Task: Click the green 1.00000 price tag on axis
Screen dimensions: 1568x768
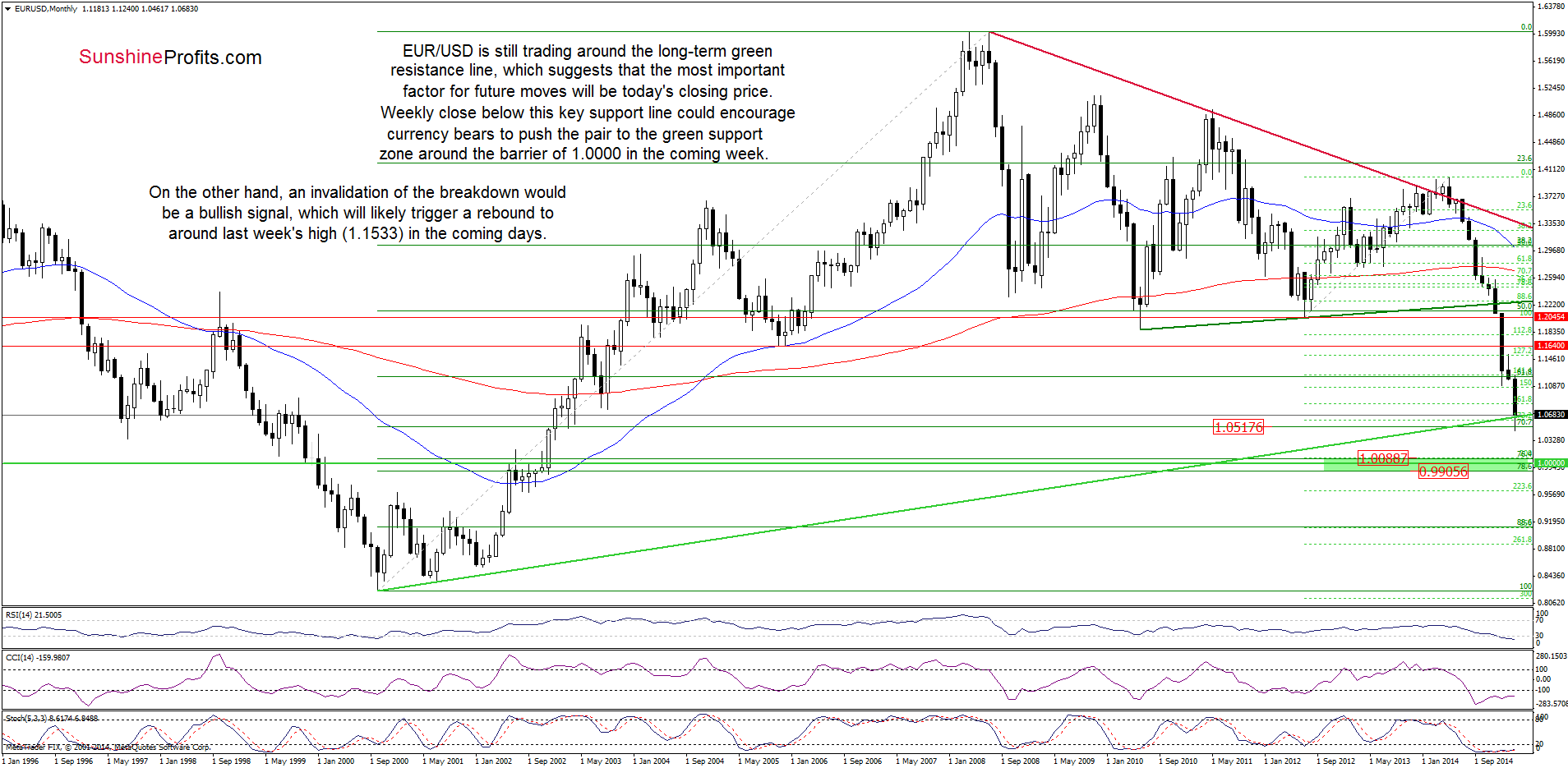Action: (1551, 463)
